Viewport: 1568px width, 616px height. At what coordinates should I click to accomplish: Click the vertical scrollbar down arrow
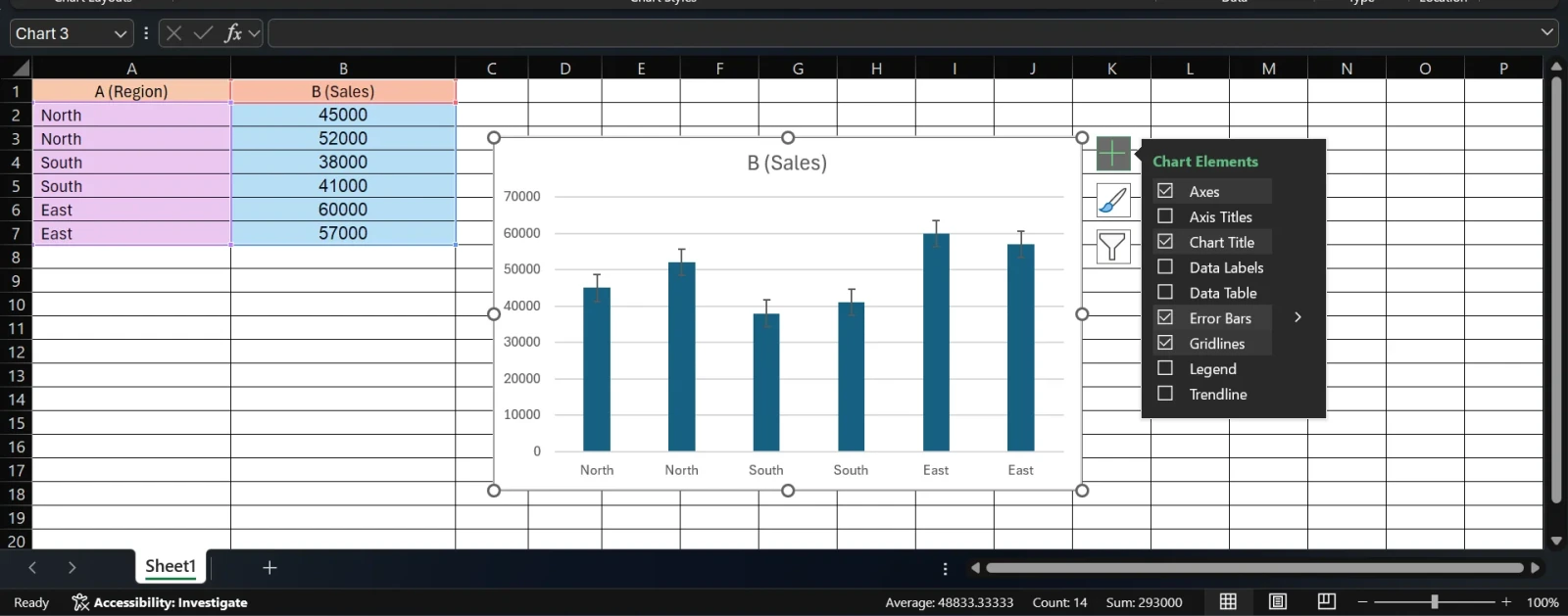[x=1556, y=541]
